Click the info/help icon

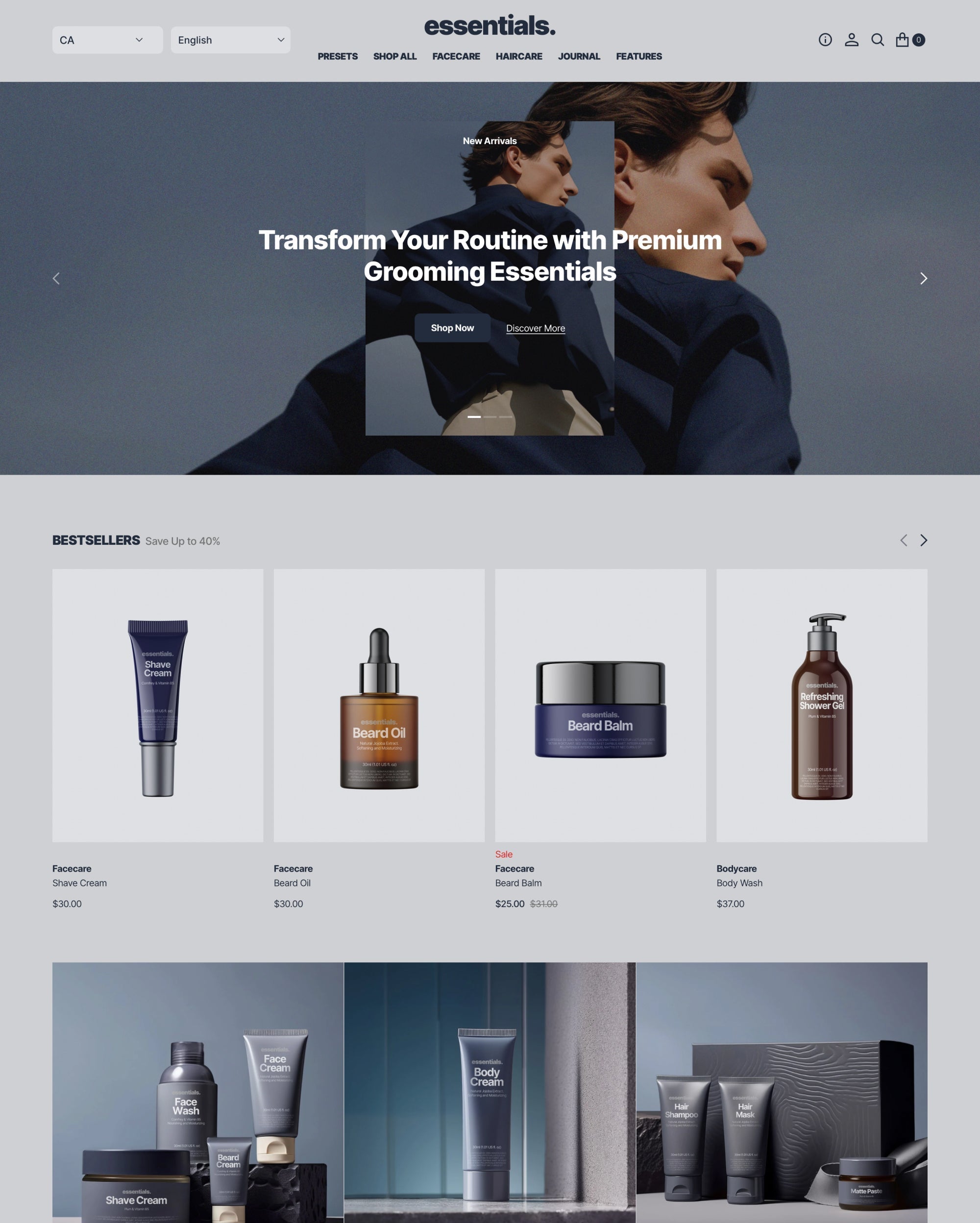click(x=825, y=40)
